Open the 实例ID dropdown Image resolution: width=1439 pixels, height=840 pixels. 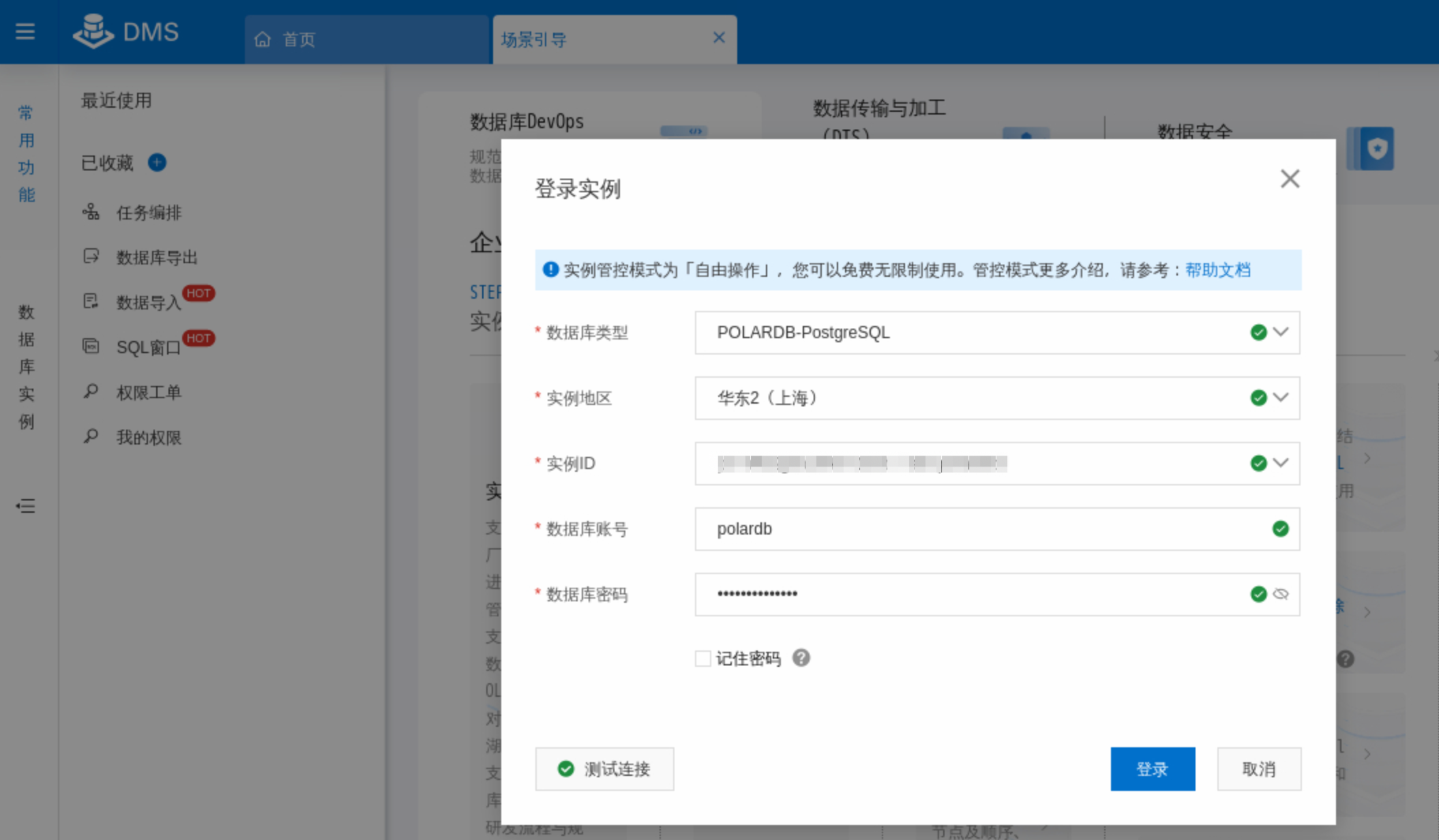click(x=997, y=464)
